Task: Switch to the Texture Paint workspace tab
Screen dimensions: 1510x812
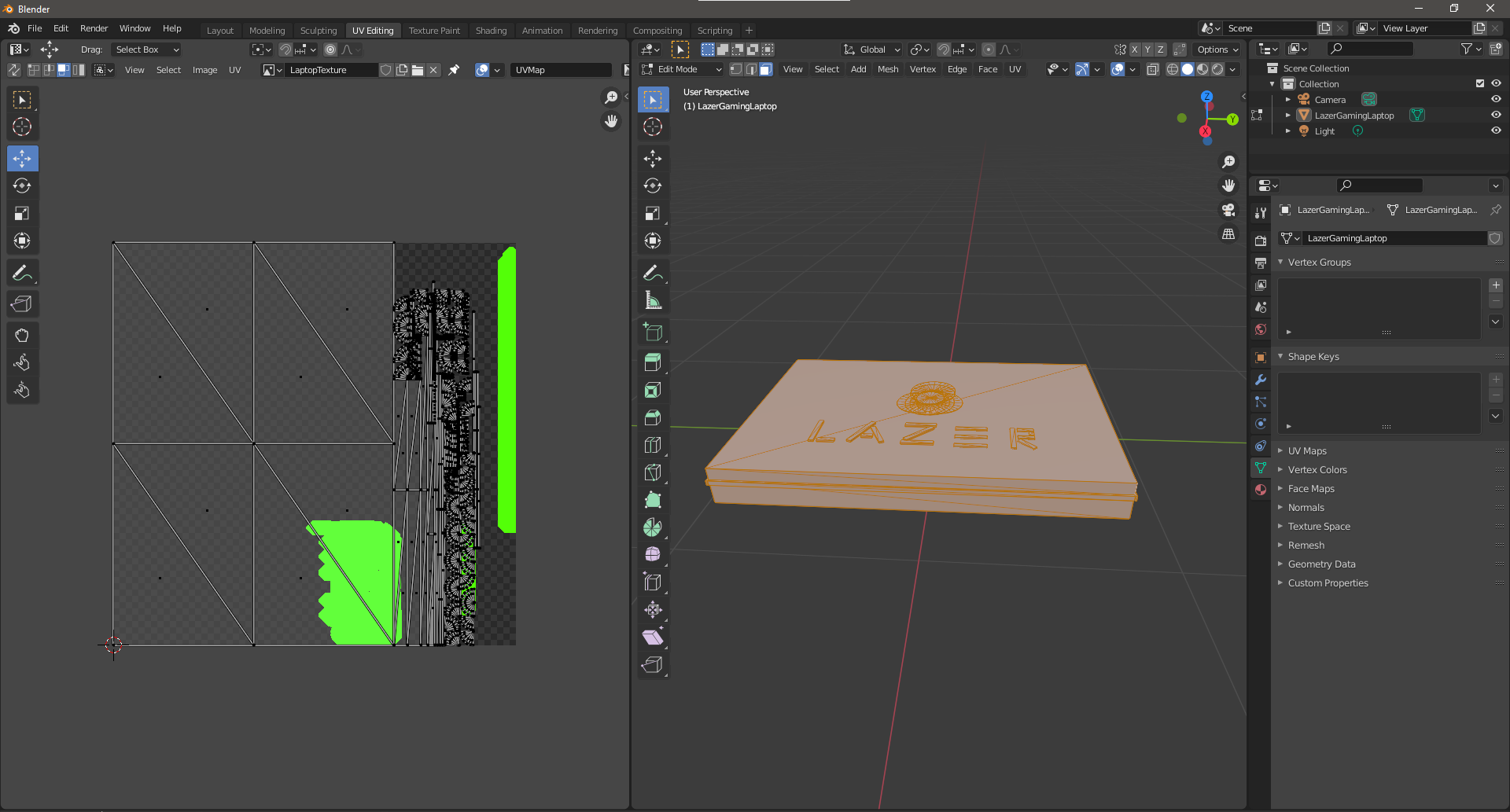Action: (435, 30)
